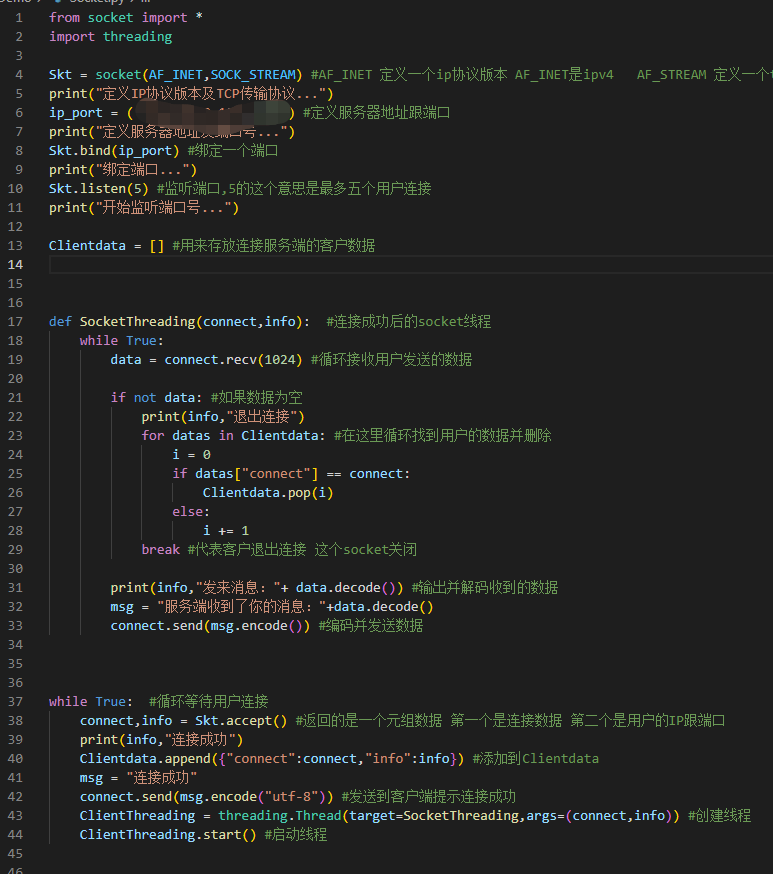Click print("绑定端口...") on line 9
Screen dimensions: 773x874
pos(123,169)
